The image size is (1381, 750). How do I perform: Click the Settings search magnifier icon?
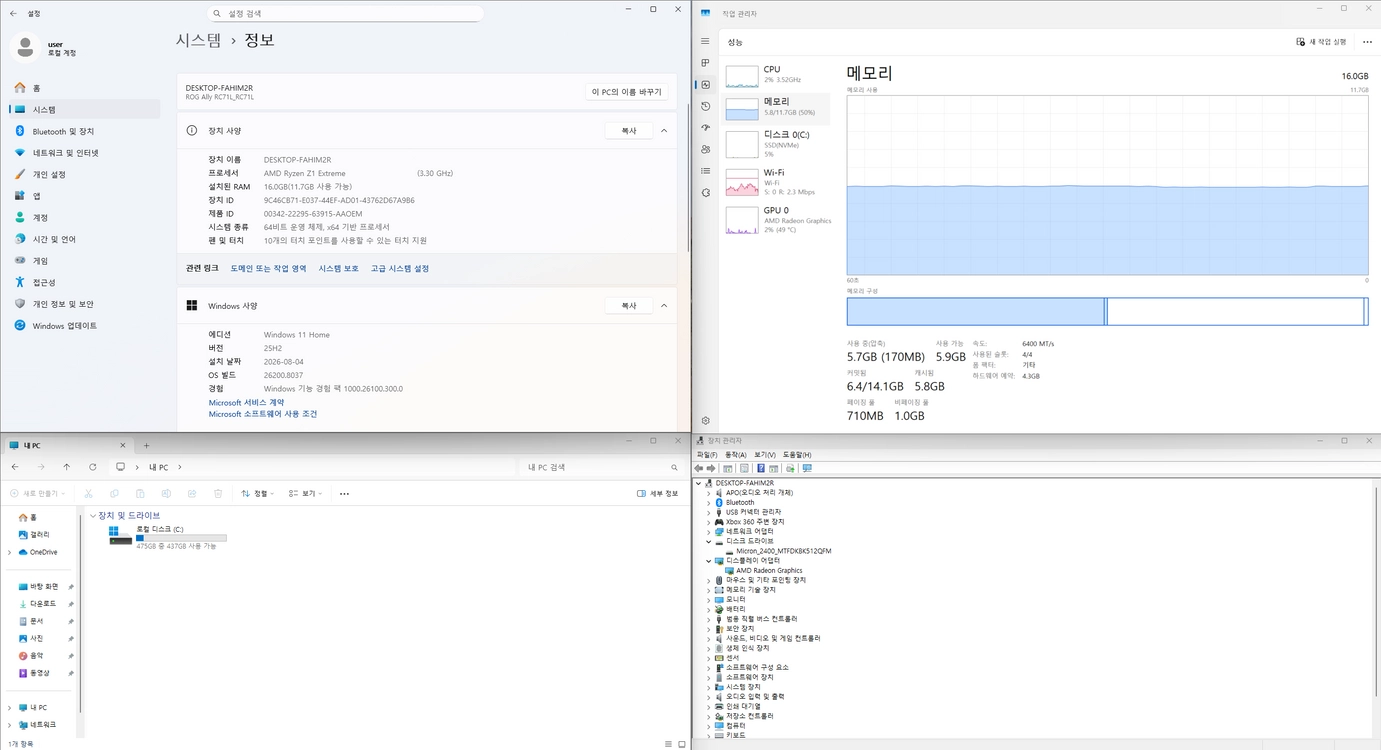(x=217, y=14)
